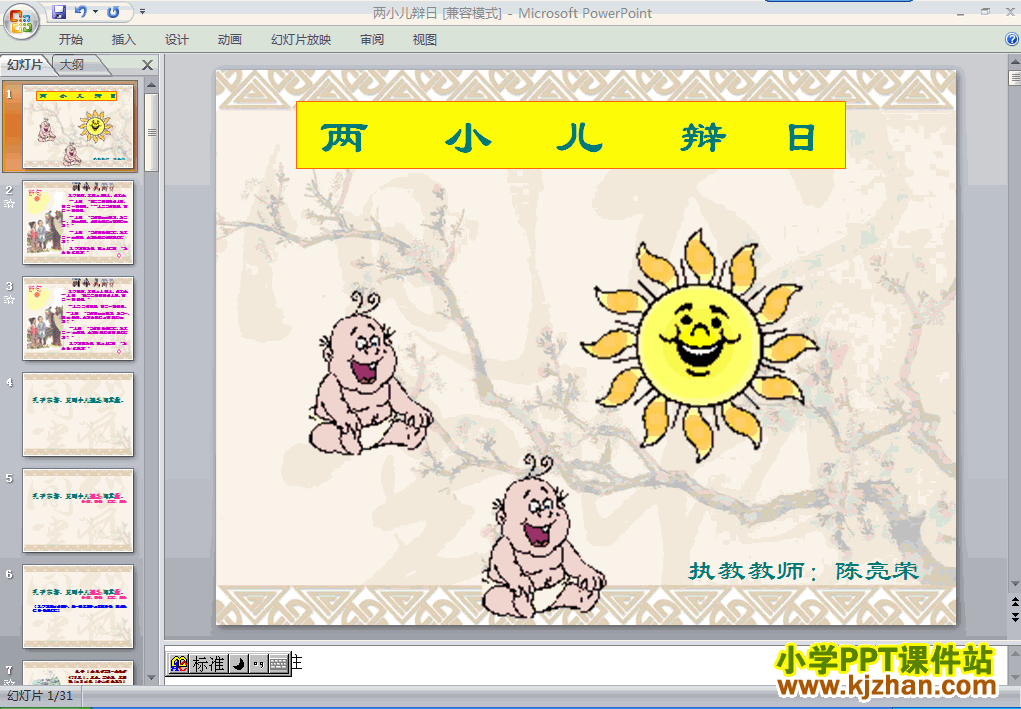The height and width of the screenshot is (709, 1021).
Task: Toggle IME Chinese/English punctuation button
Action: (259, 664)
